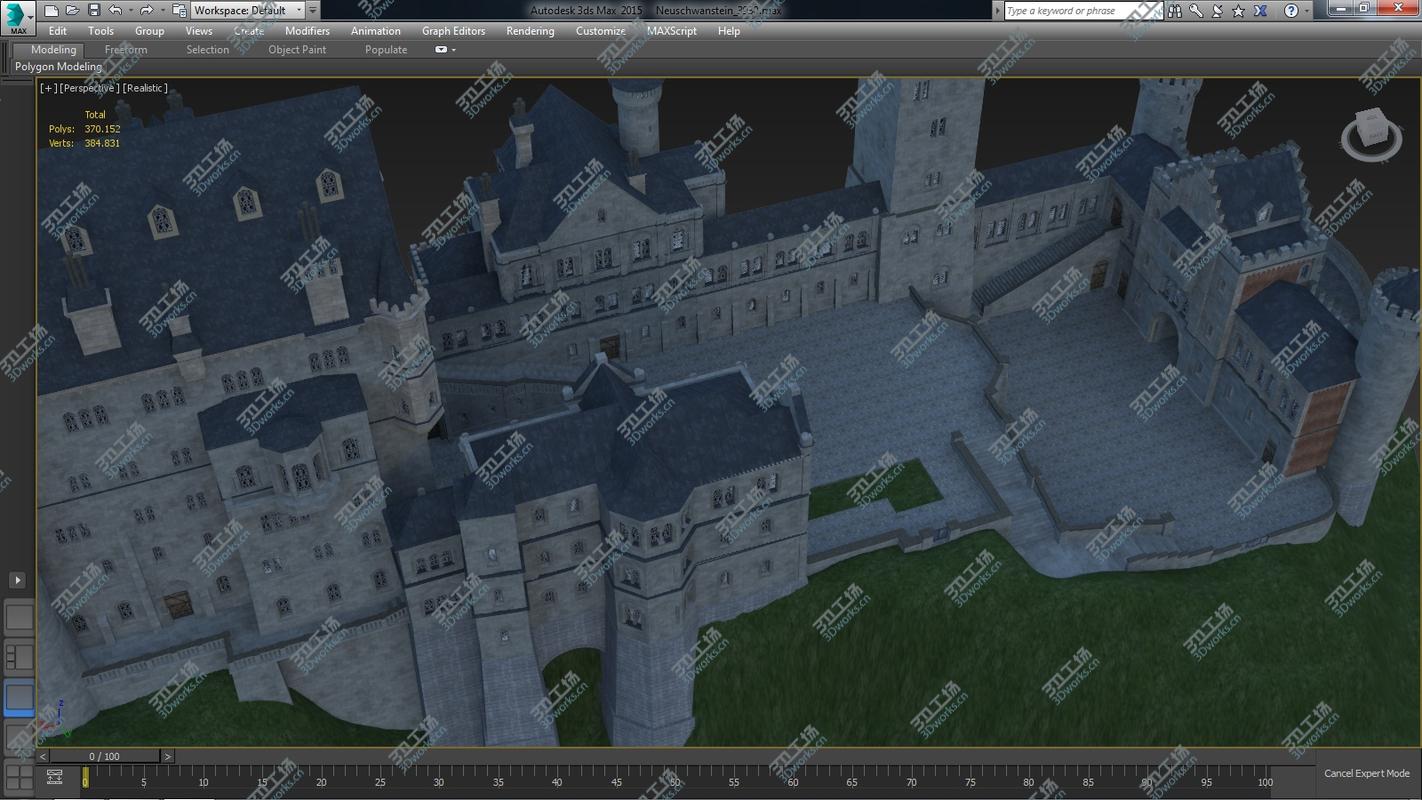
Task: Click the [Realistic] shading label
Action: [146, 88]
